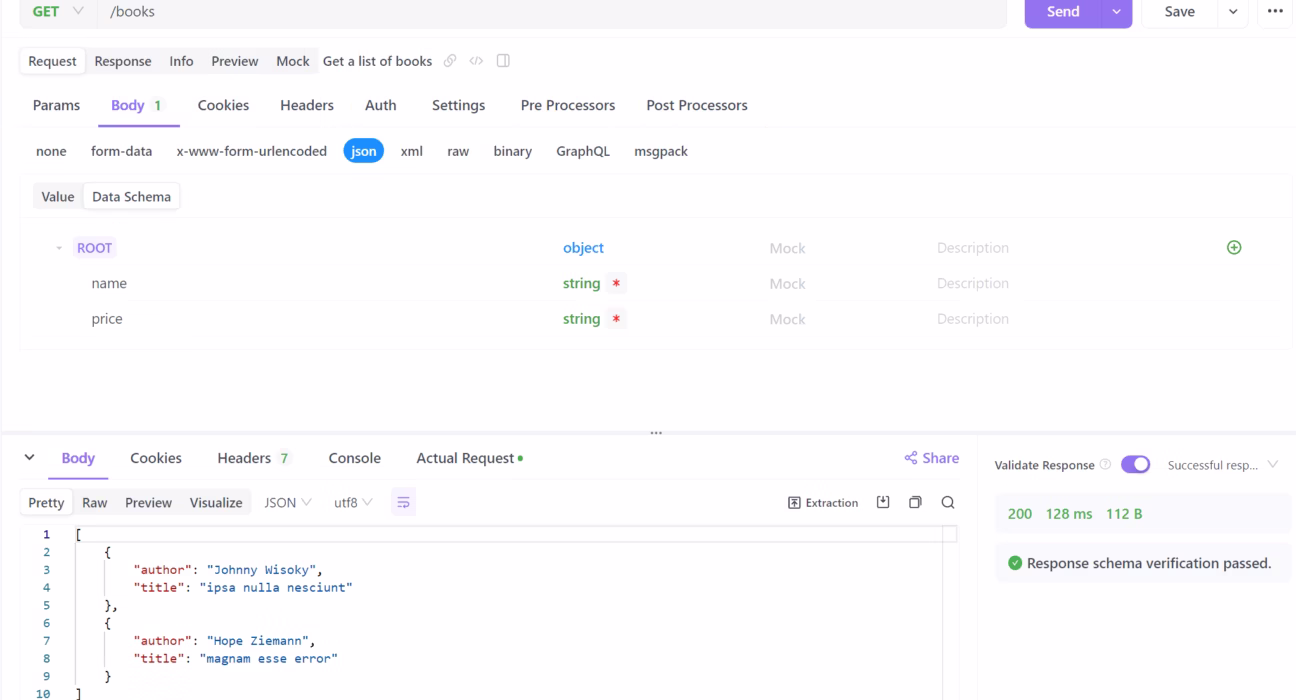The height and width of the screenshot is (700, 1296).
Task: Switch to the Headers tab
Action: click(x=306, y=105)
